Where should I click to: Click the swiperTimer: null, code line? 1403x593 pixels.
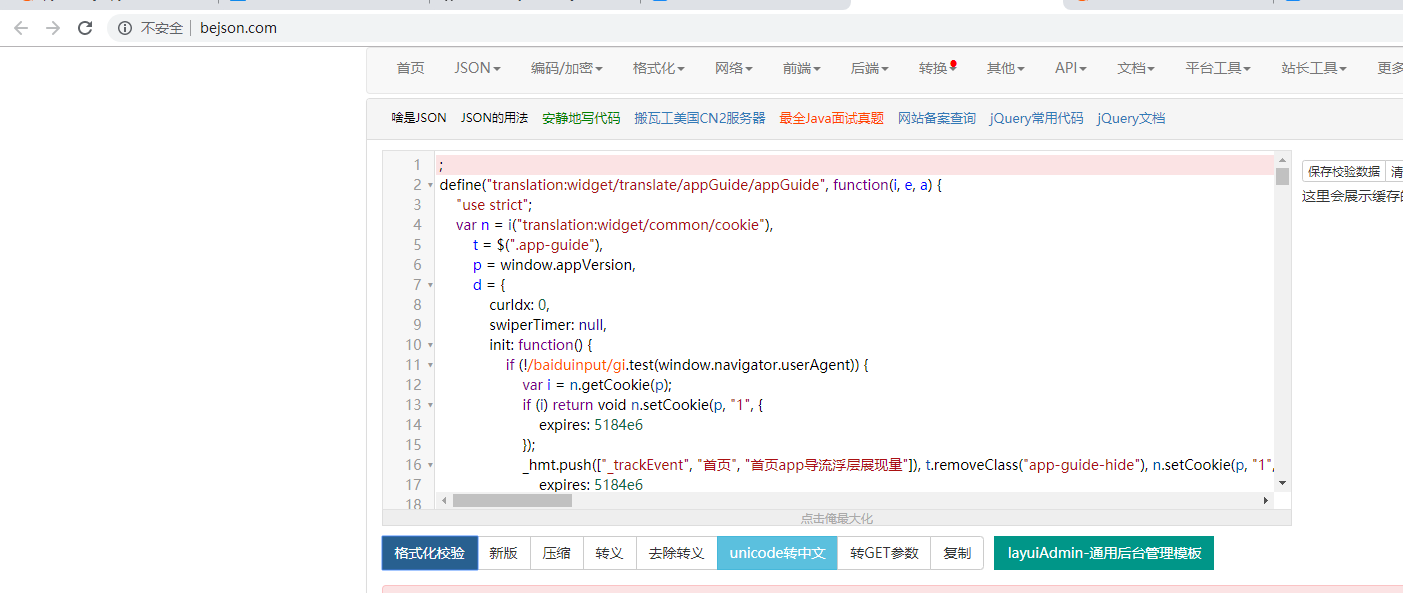tap(548, 325)
